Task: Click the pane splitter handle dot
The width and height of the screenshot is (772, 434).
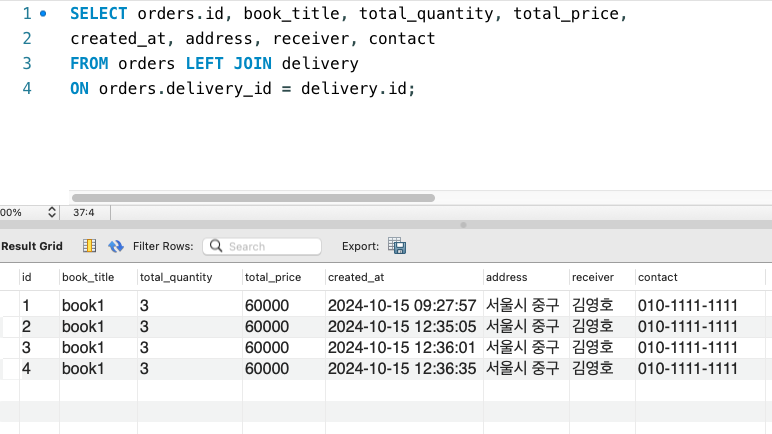Action: (x=463, y=225)
